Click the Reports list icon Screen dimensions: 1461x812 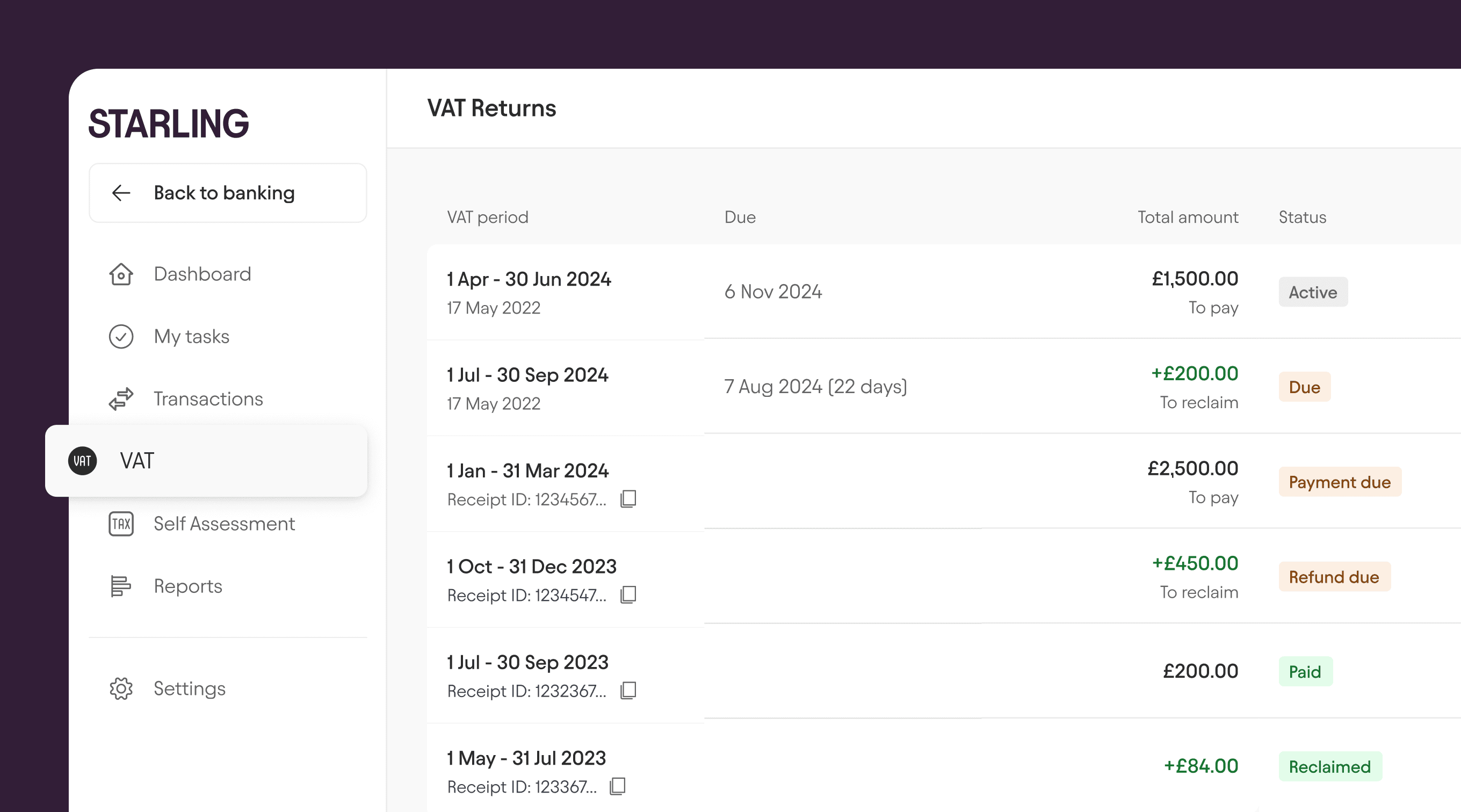pyautogui.click(x=120, y=586)
